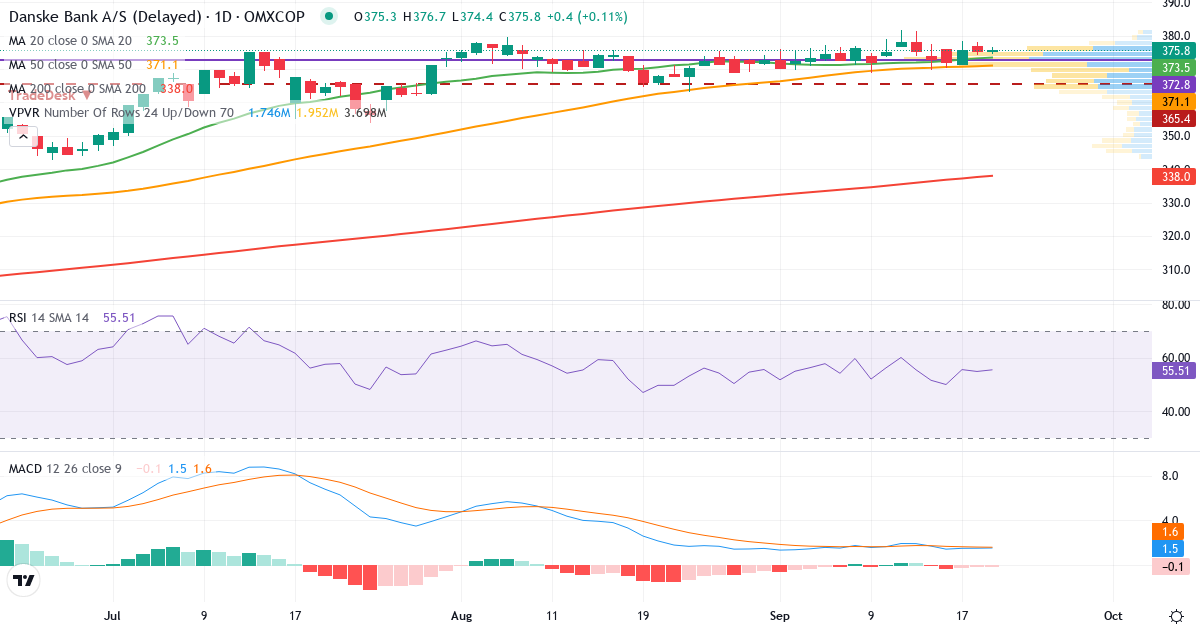1200x630 pixels.
Task: Click the 330.0 price scale value
Action: (x=1175, y=203)
